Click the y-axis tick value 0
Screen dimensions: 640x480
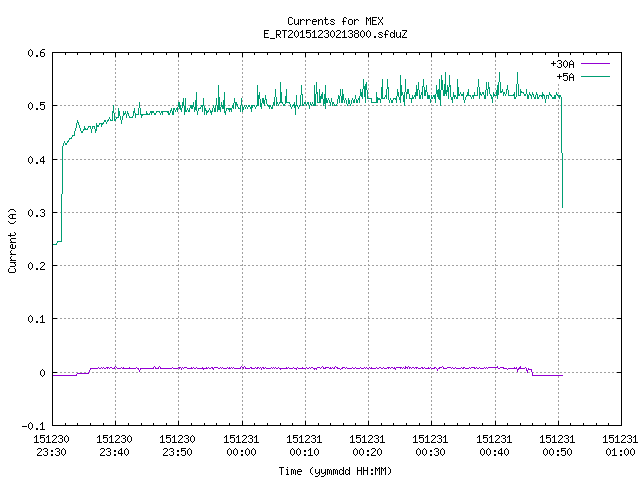click(x=42, y=373)
